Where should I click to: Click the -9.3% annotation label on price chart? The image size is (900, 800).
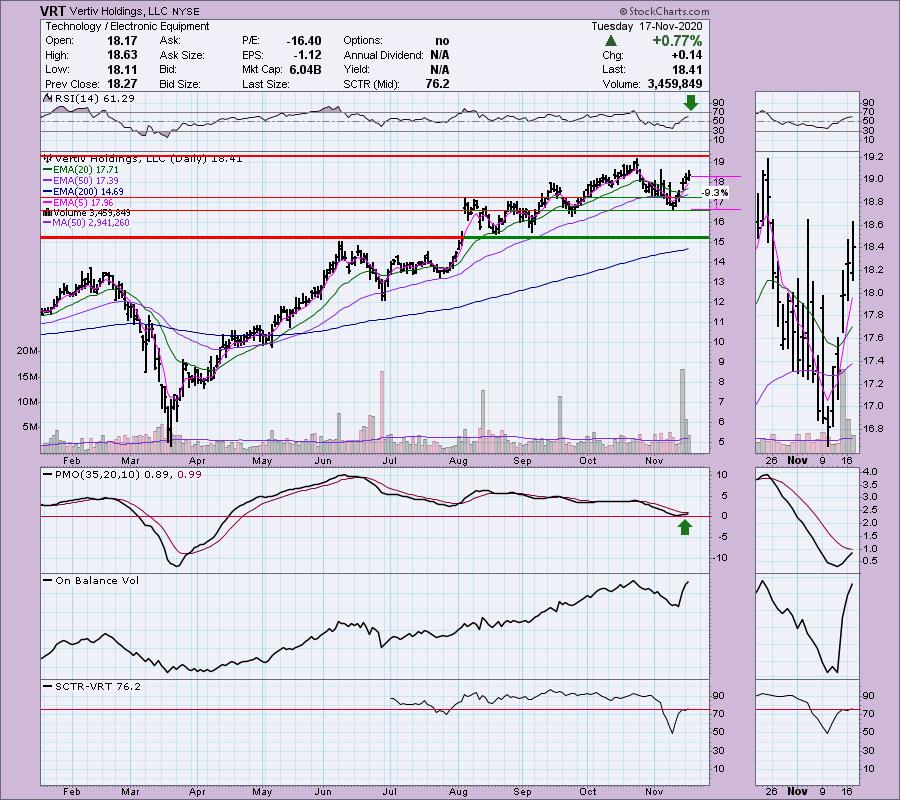click(715, 193)
